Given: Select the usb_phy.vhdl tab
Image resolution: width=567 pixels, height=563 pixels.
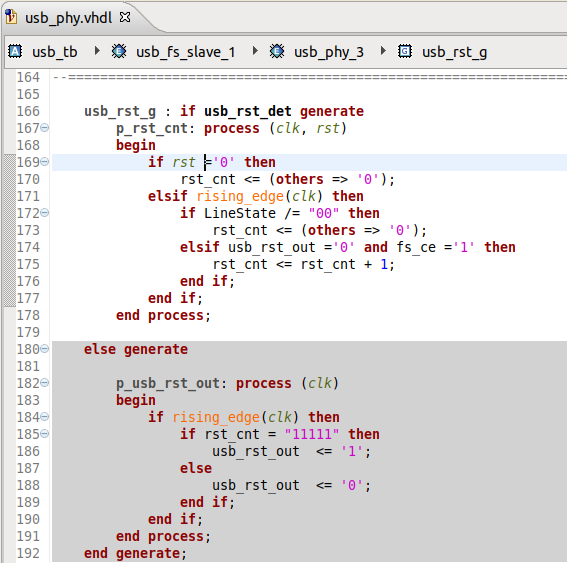Looking at the screenshot, I should [x=68, y=18].
